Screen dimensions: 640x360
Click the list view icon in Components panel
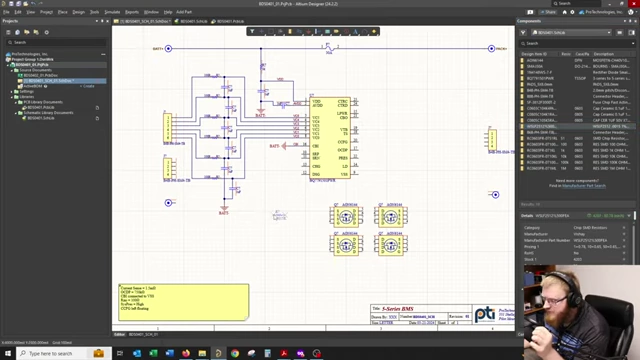click(620, 32)
